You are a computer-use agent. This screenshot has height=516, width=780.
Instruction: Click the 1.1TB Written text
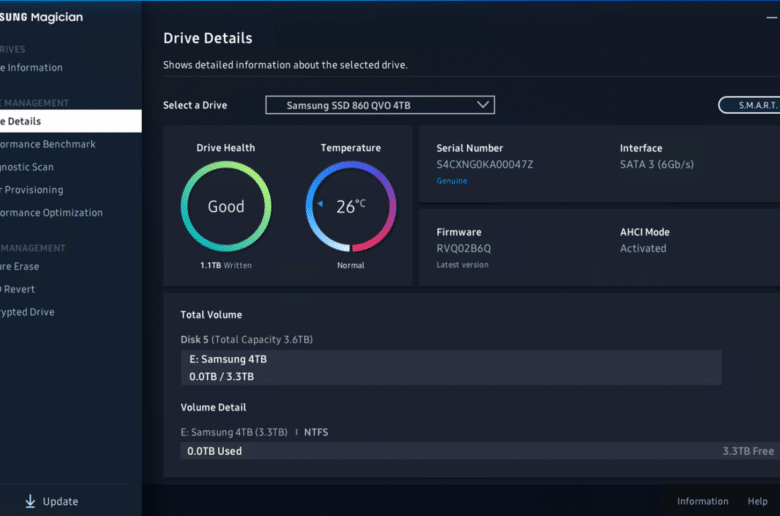point(226,266)
